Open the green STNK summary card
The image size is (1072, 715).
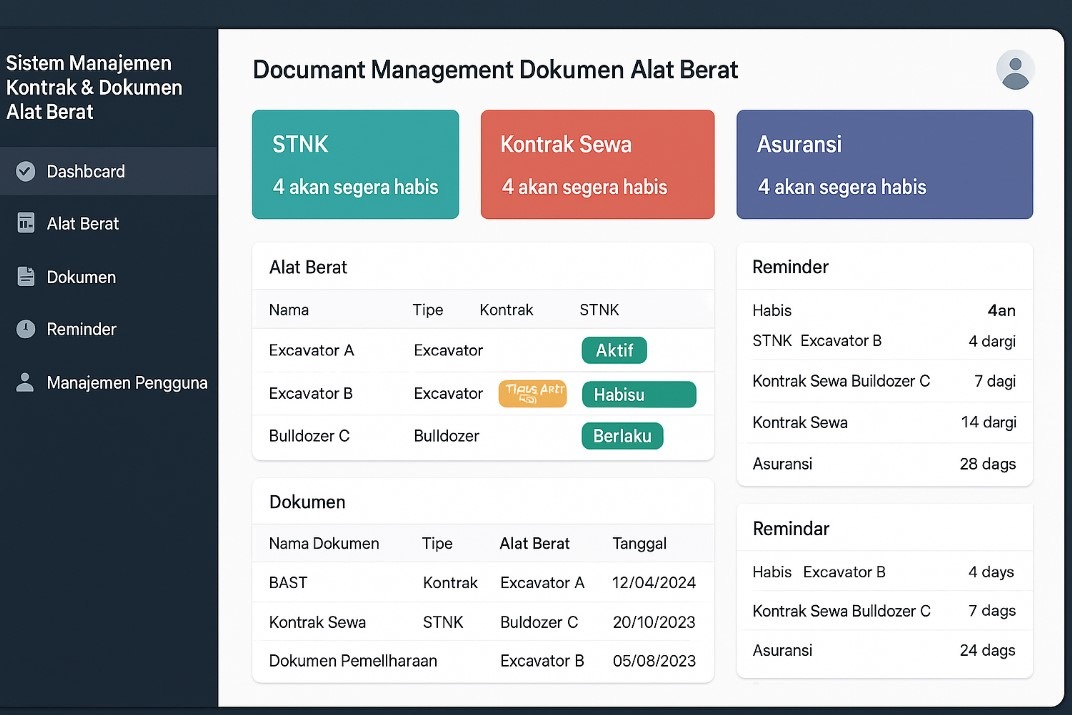(355, 164)
